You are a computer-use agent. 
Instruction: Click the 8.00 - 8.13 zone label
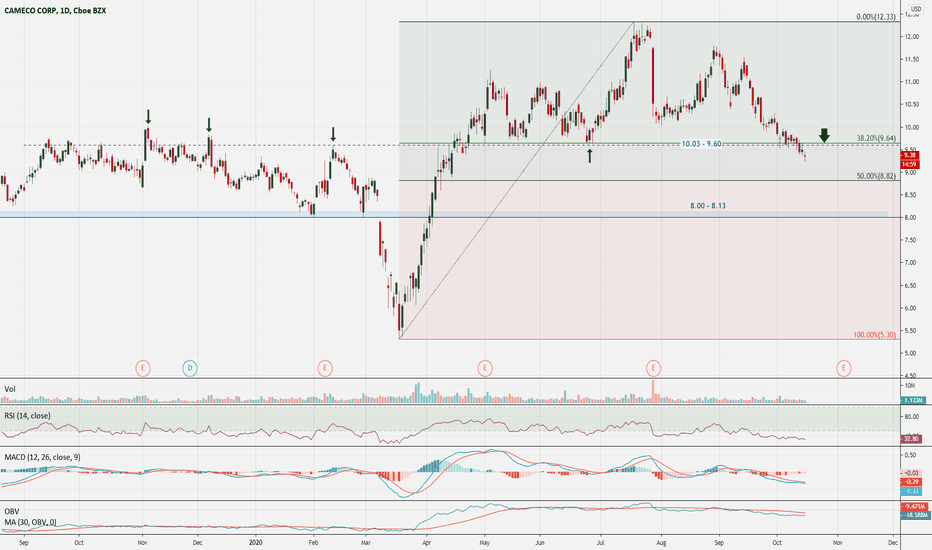click(708, 206)
